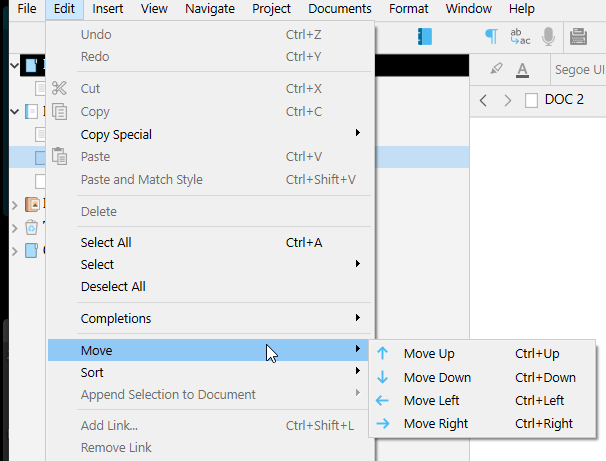Image resolution: width=606 pixels, height=461 pixels.
Task: Toggle the show invisibles pilcrow icon
Action: 491,37
